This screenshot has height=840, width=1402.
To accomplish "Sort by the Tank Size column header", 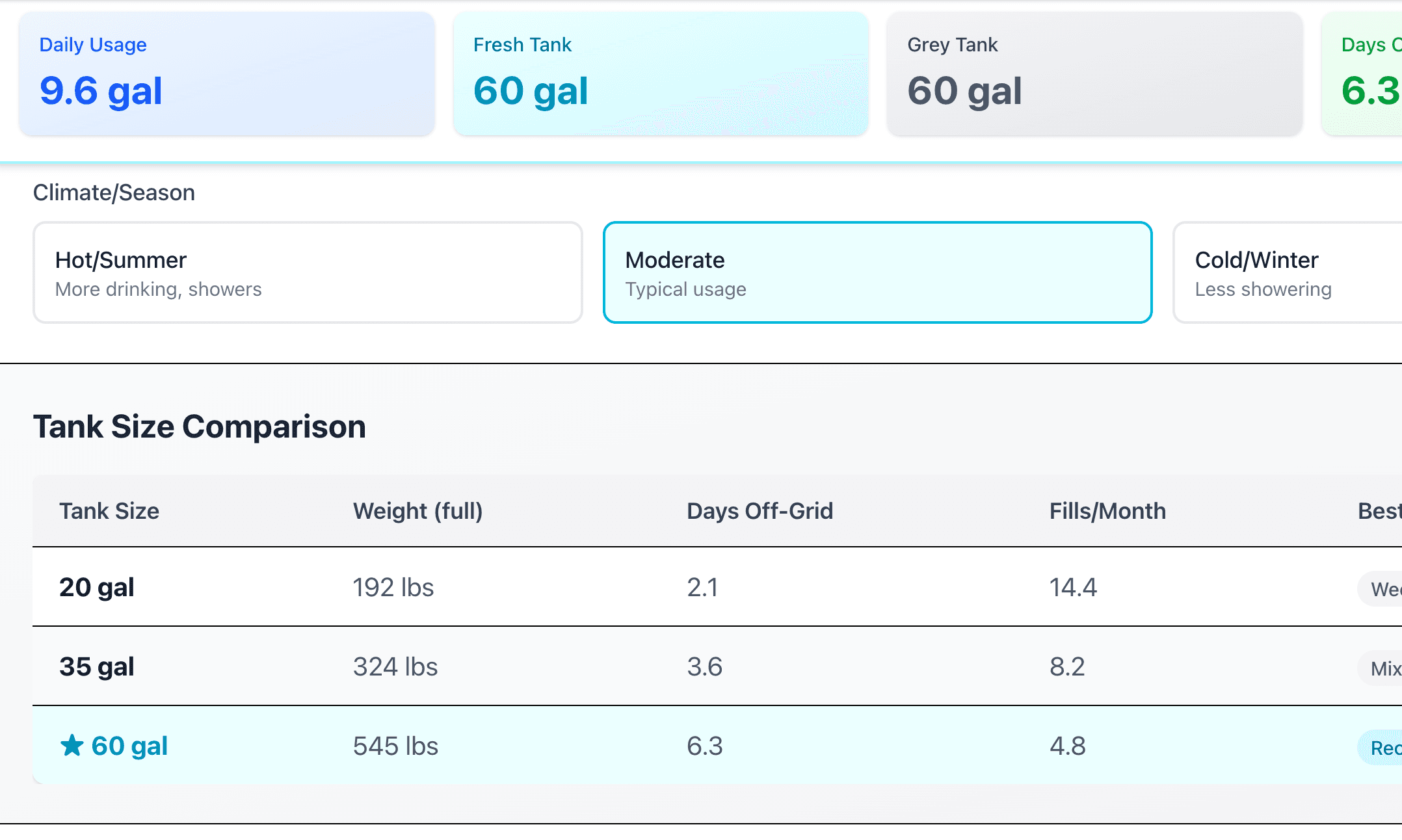I will coord(109,511).
